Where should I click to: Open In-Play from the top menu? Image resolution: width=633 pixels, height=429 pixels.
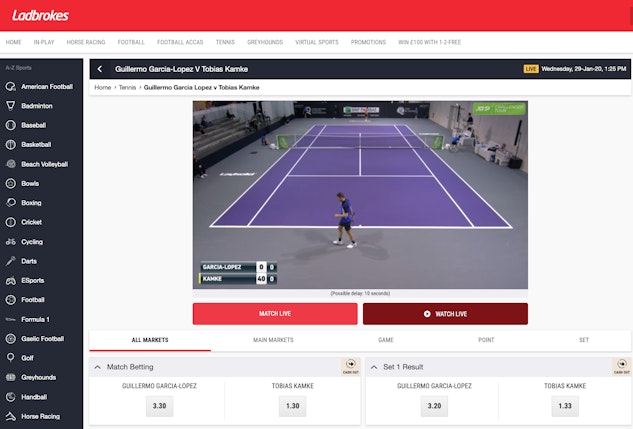[x=44, y=42]
